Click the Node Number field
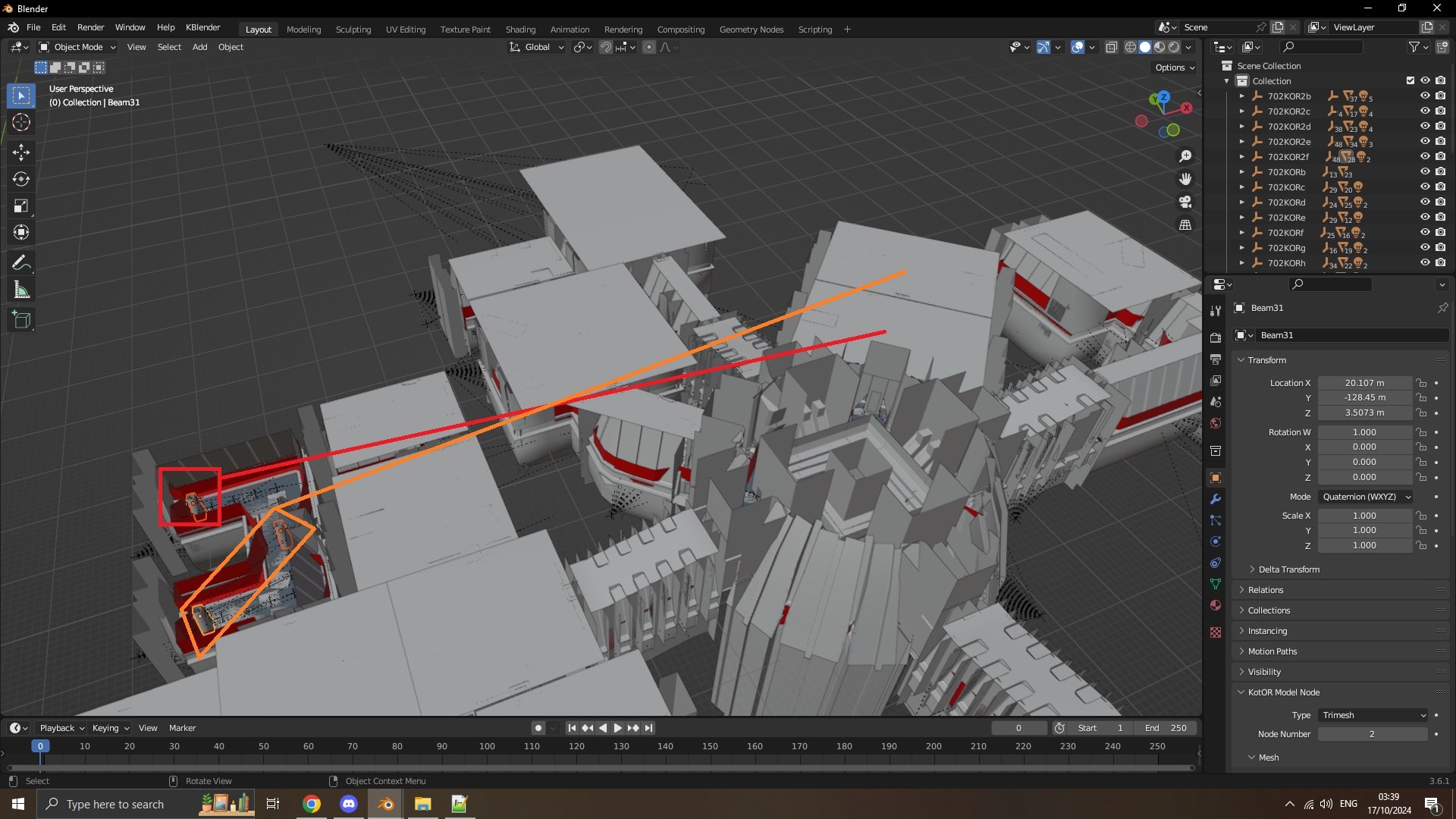Screen dimensions: 1456x819 coord(1373,734)
